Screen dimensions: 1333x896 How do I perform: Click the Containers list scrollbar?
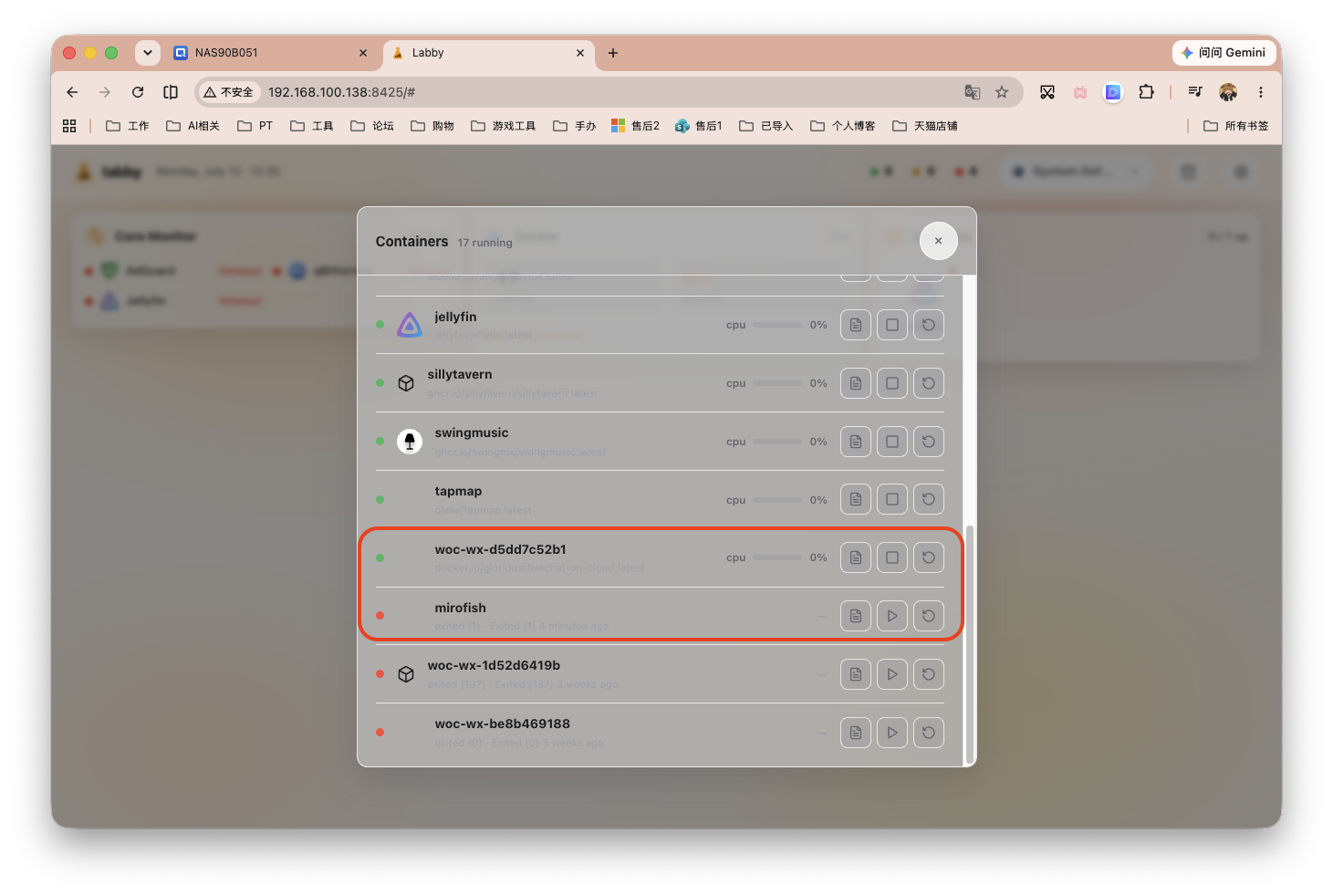[x=970, y=644]
